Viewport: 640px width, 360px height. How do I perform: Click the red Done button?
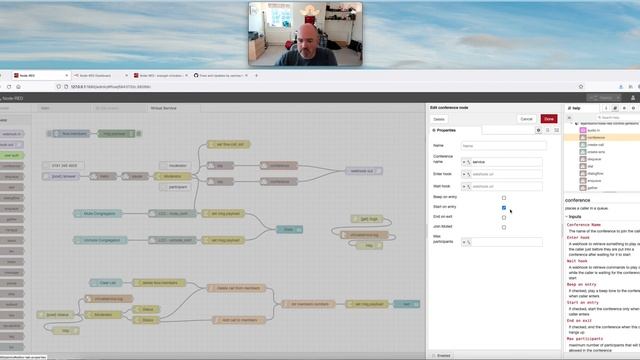549,119
